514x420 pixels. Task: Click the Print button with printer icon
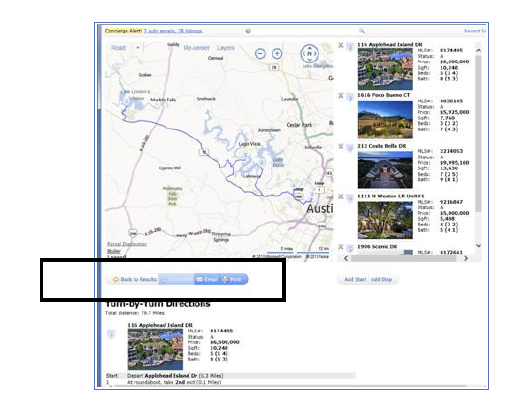(232, 279)
